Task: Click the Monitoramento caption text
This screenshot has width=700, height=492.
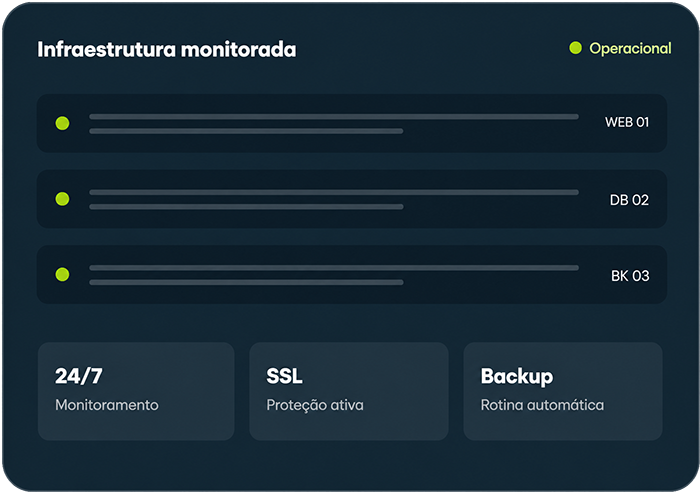Action: coord(107,405)
